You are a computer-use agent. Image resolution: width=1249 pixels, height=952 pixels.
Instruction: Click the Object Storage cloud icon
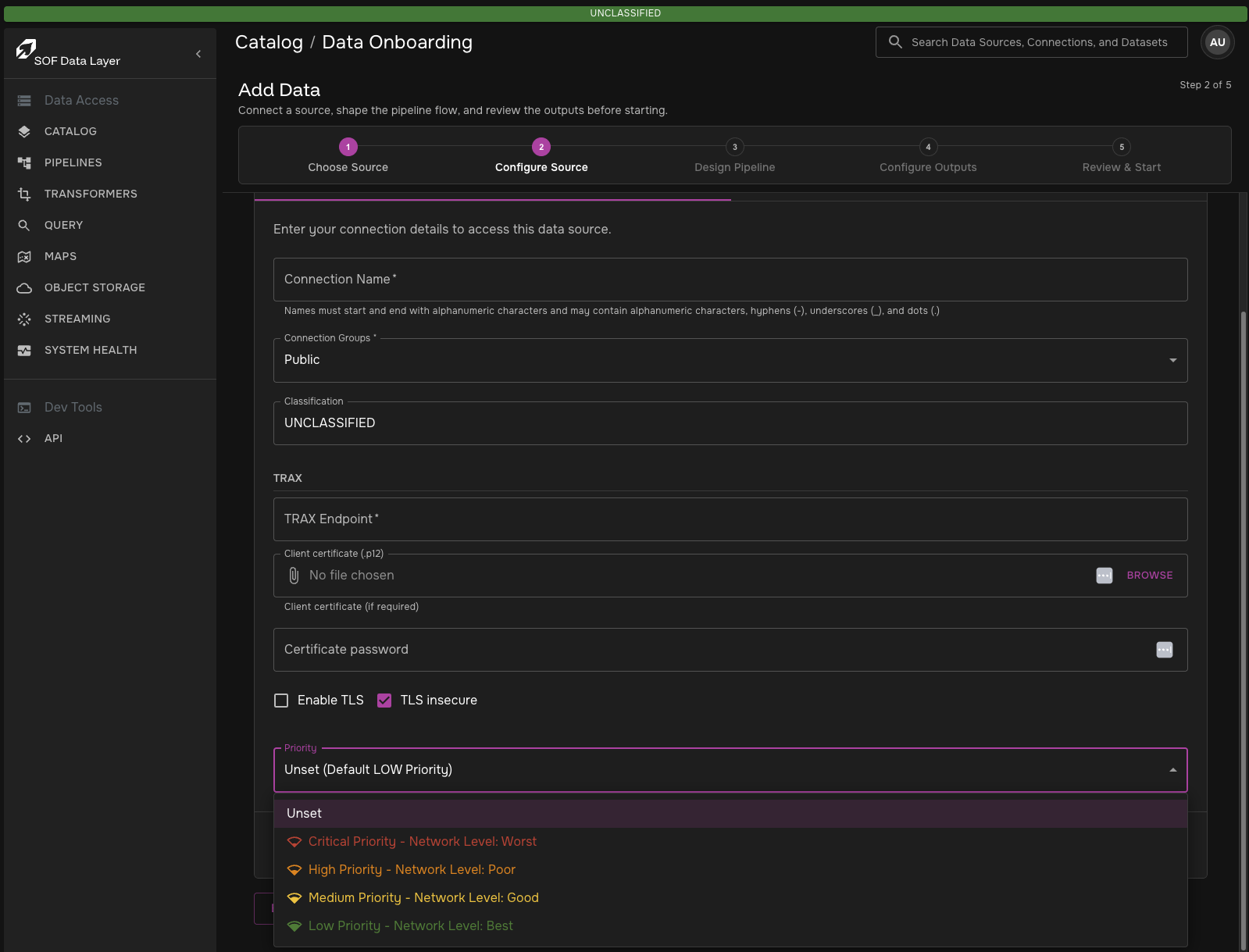click(x=24, y=287)
